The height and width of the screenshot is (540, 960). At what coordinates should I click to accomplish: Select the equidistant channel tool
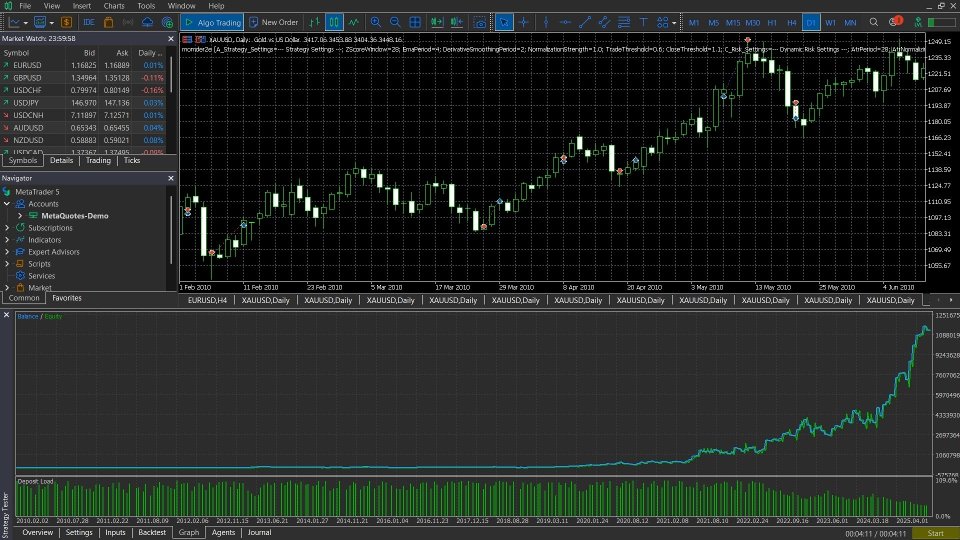point(604,23)
